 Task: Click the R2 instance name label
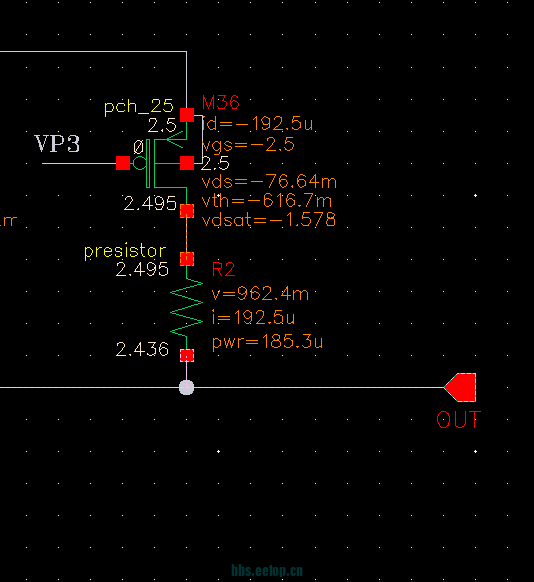tap(223, 269)
